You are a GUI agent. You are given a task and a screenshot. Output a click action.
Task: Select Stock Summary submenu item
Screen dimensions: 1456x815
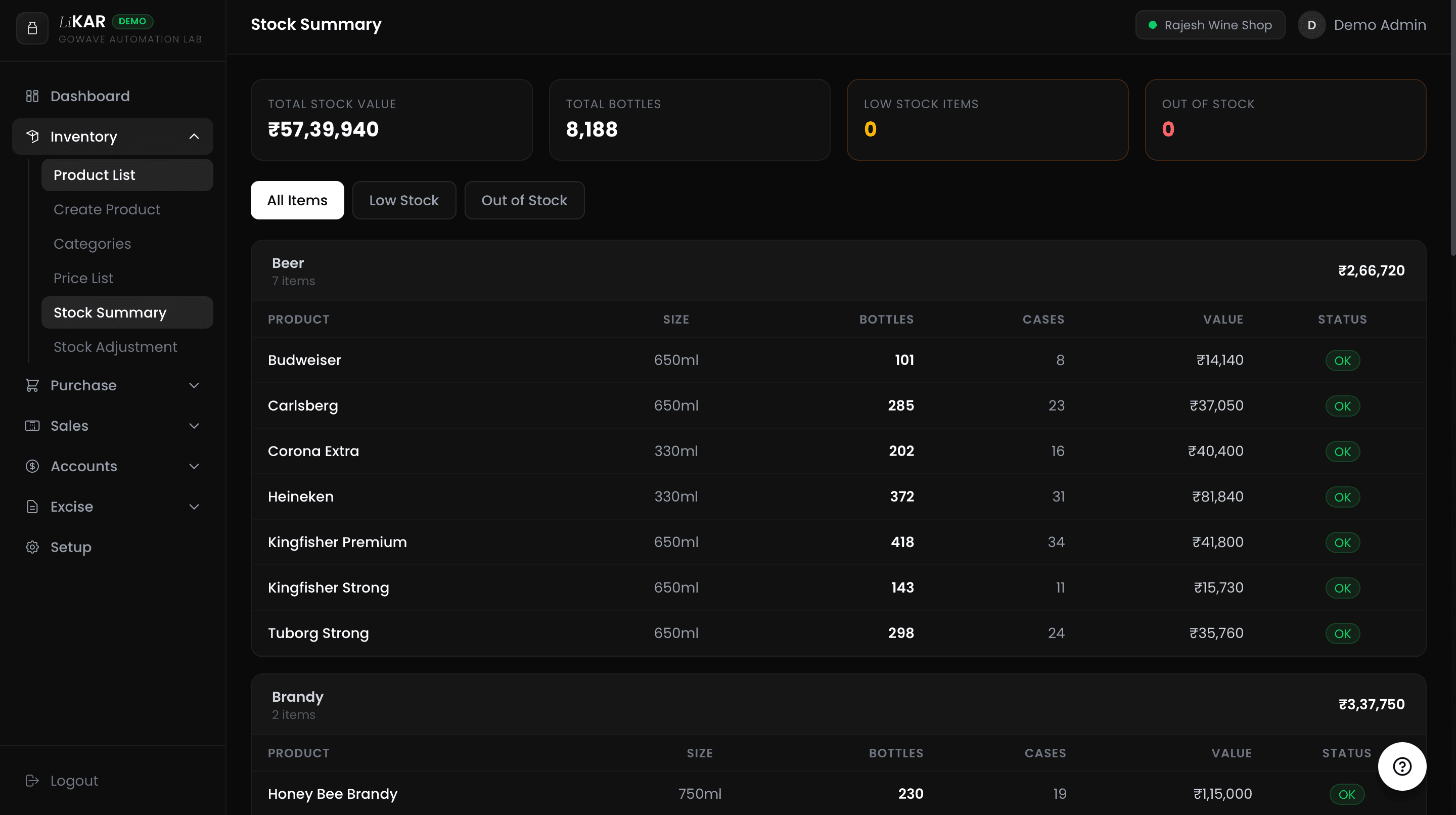(x=127, y=312)
